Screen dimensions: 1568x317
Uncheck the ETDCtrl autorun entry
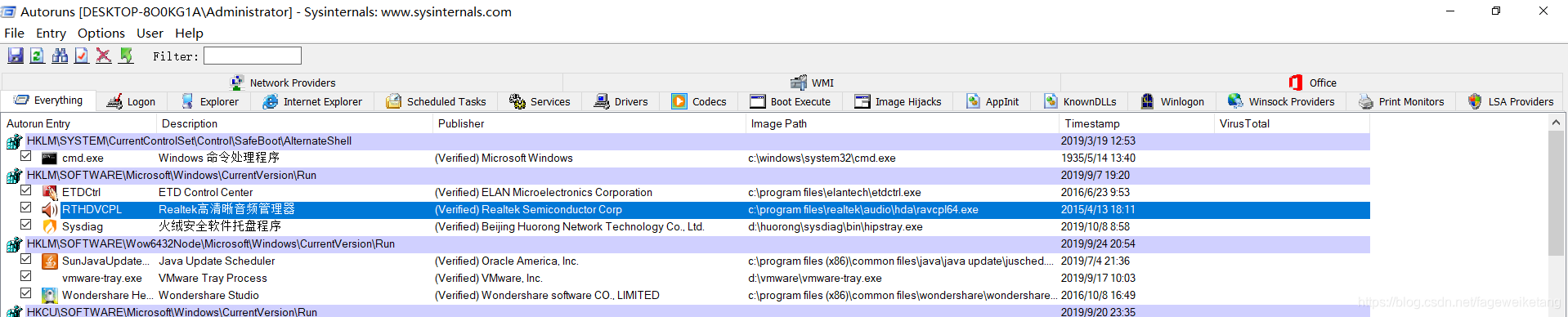coord(26,190)
